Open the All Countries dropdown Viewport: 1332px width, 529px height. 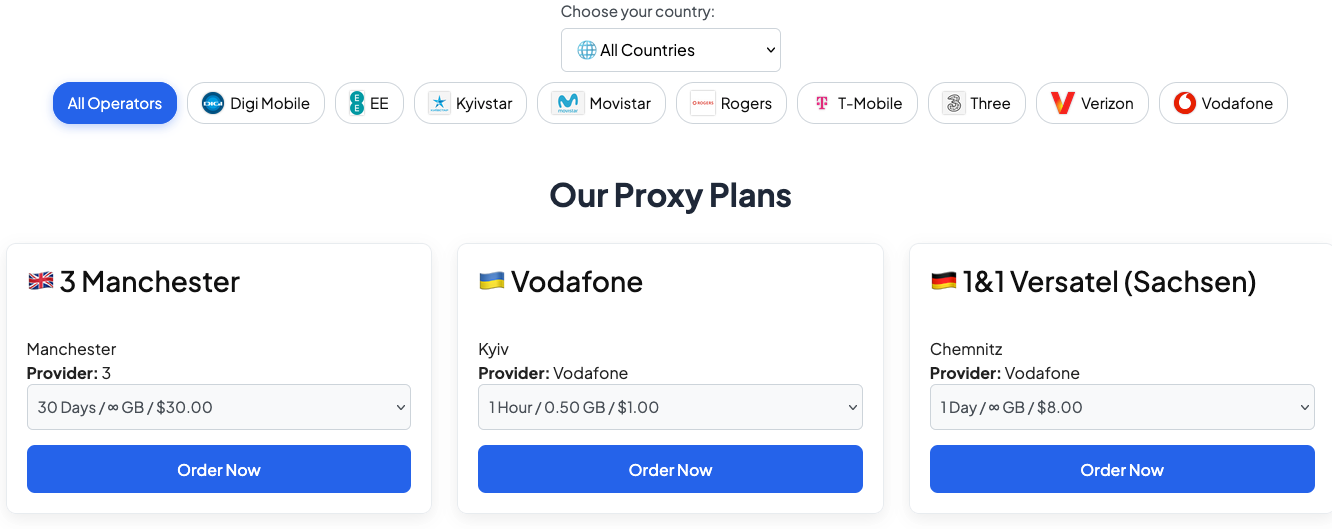(x=671, y=50)
